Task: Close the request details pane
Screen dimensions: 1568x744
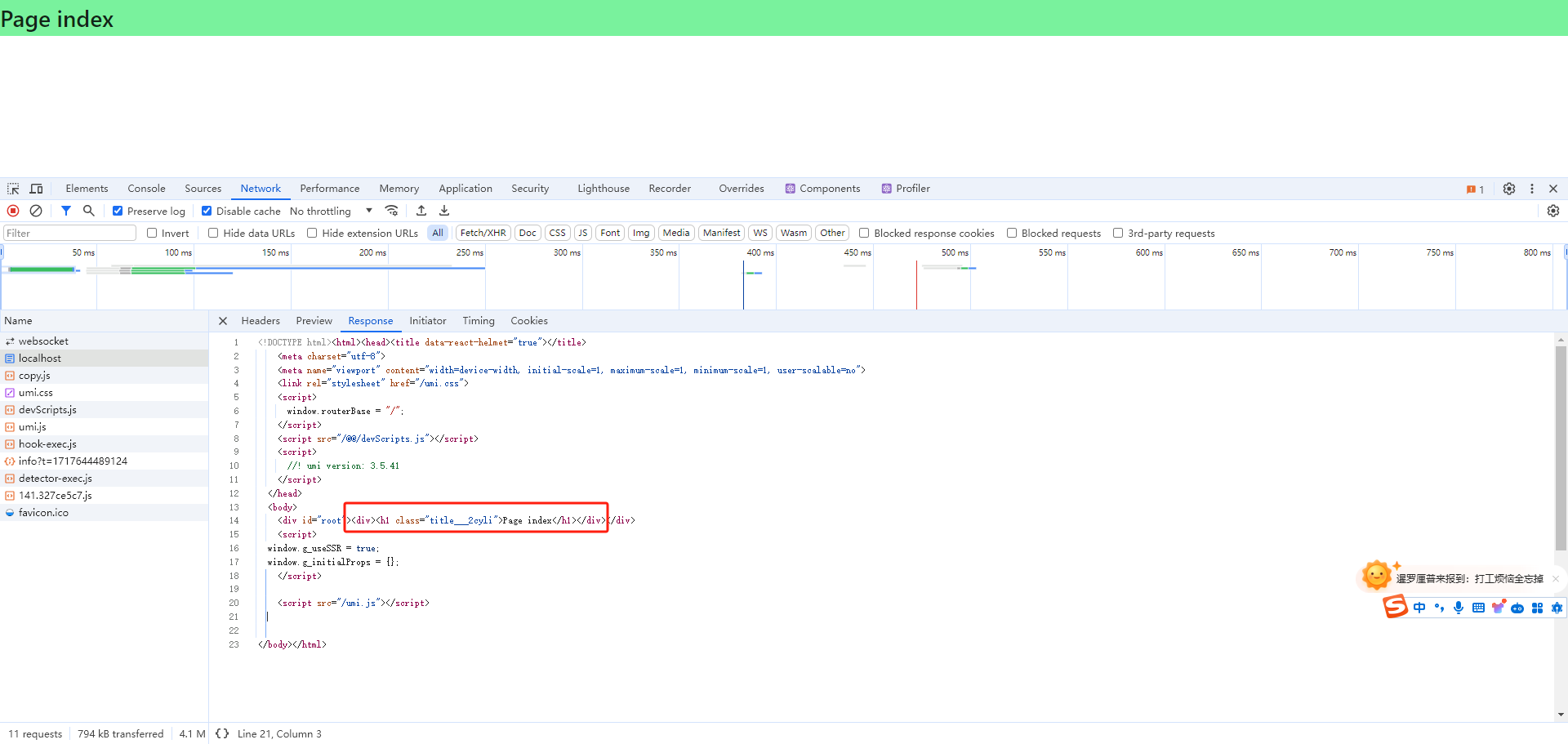Action: point(223,321)
